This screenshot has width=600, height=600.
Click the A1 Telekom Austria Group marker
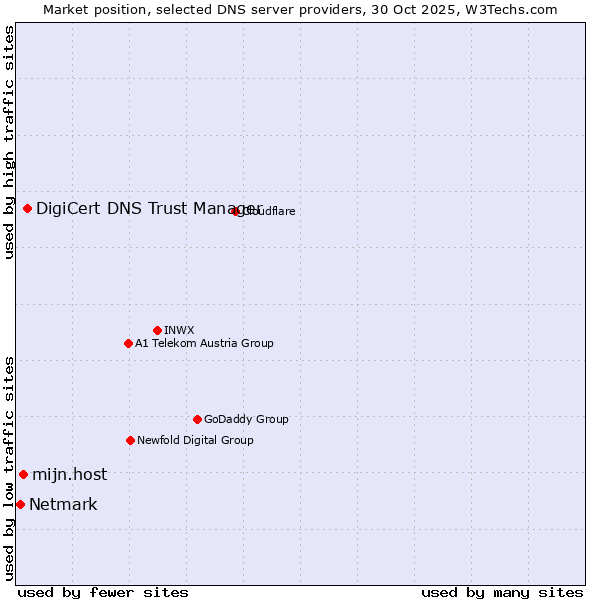(128, 343)
